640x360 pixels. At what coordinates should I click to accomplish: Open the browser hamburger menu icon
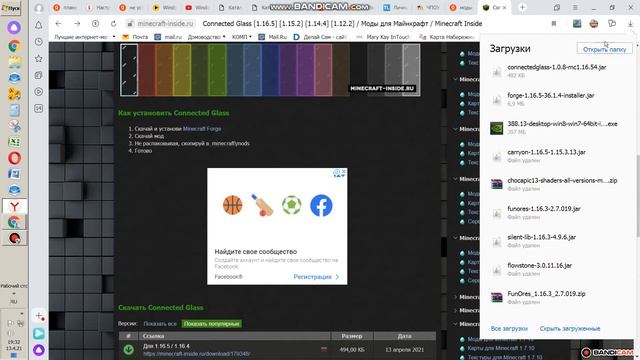point(575,7)
